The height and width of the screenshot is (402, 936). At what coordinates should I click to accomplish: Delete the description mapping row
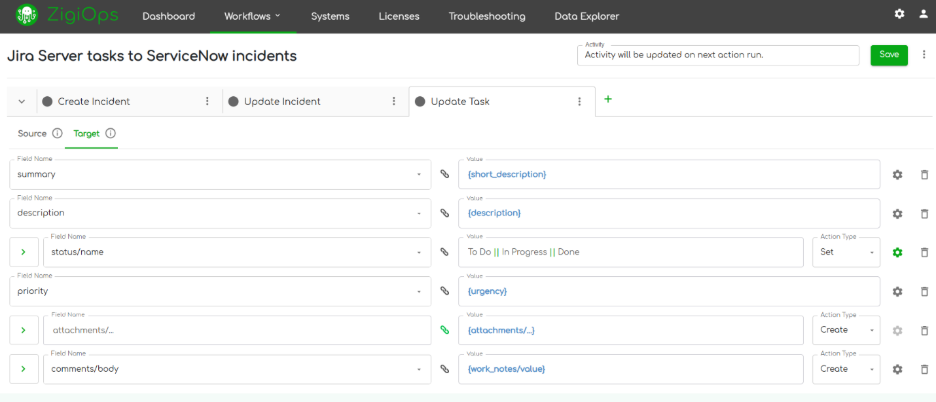point(924,213)
